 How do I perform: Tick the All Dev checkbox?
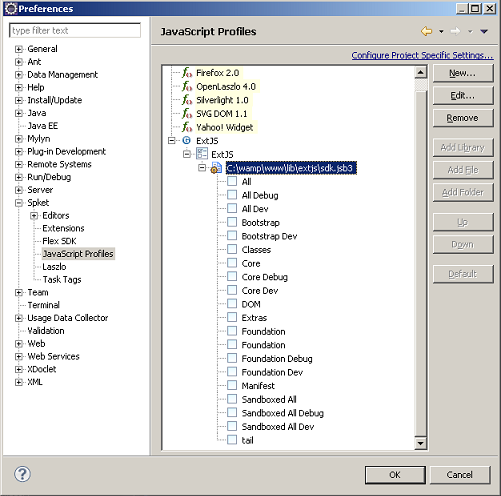click(x=232, y=209)
